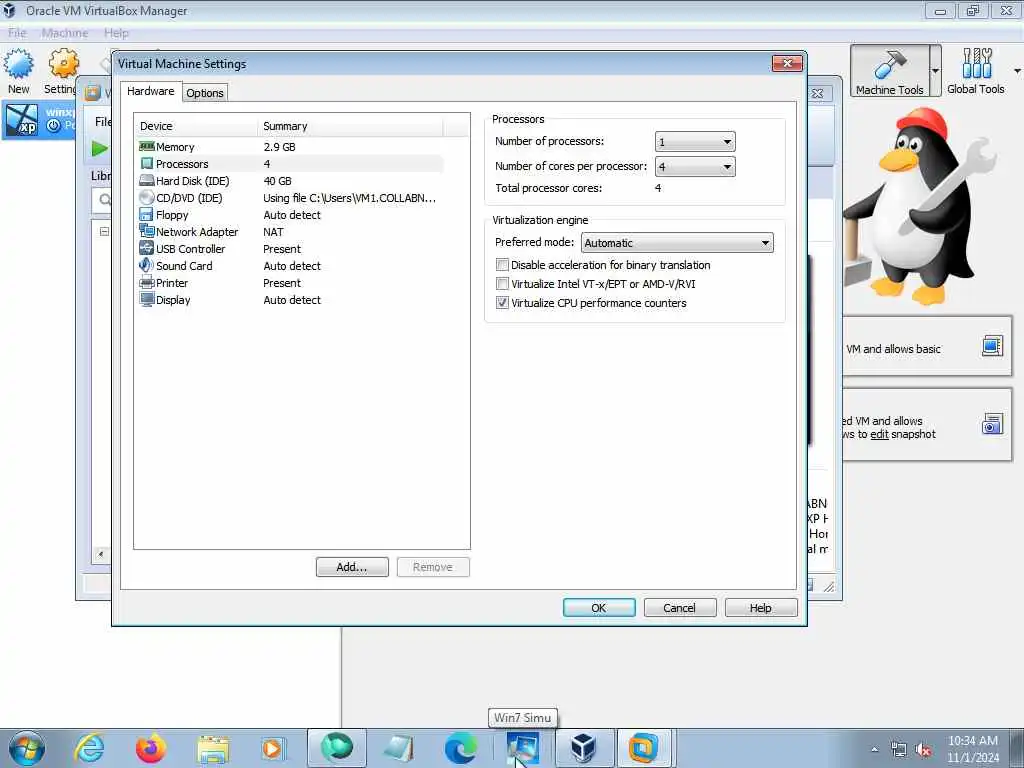The width and height of the screenshot is (1024, 768).
Task: Click the Display monitor icon
Action: pyautogui.click(x=146, y=300)
